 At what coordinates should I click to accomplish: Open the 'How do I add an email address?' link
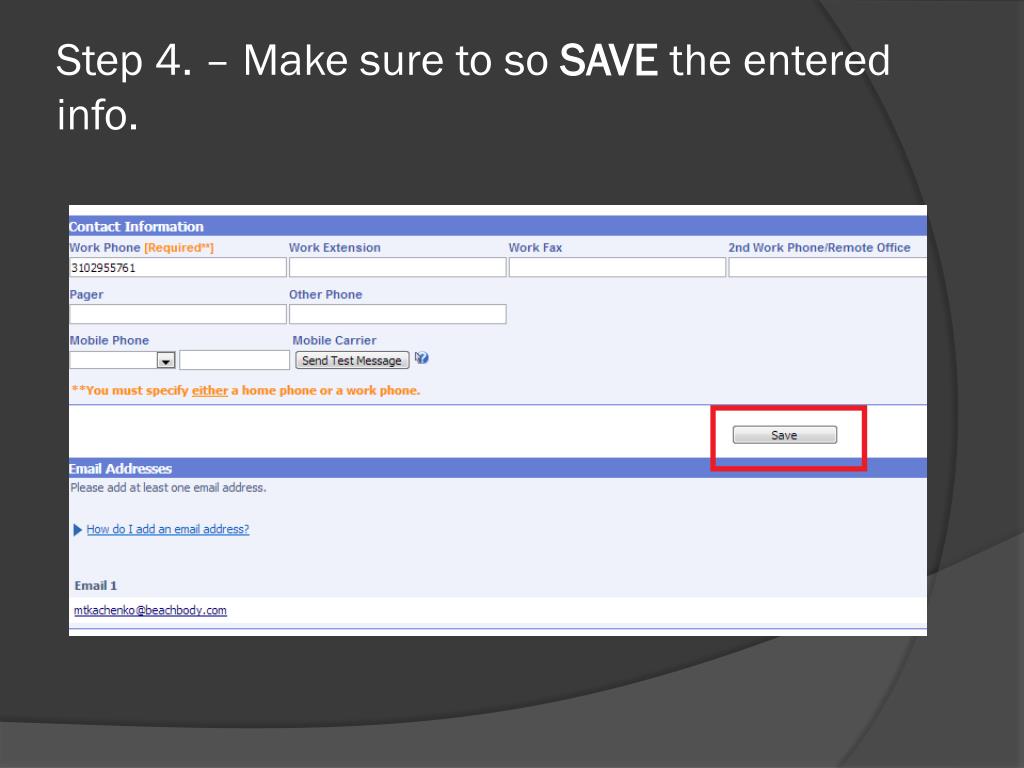[x=168, y=529]
